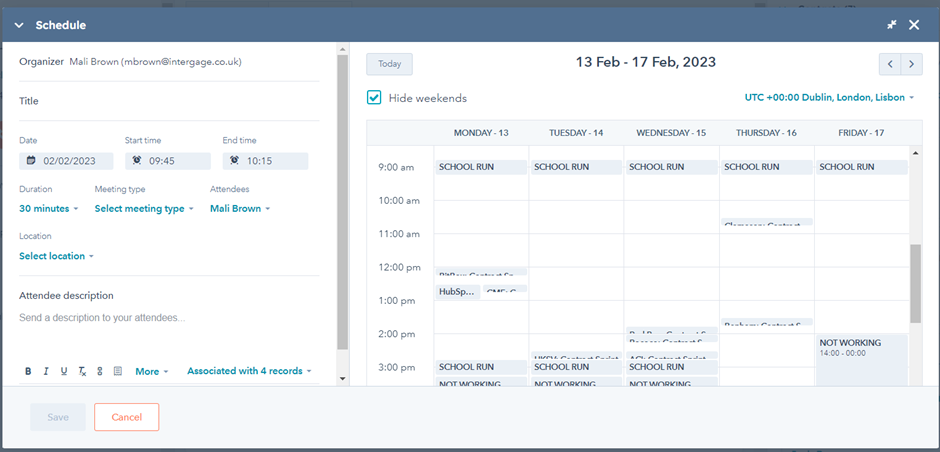Open Select meeting type dropdown
The image size is (940, 452).
click(x=144, y=209)
